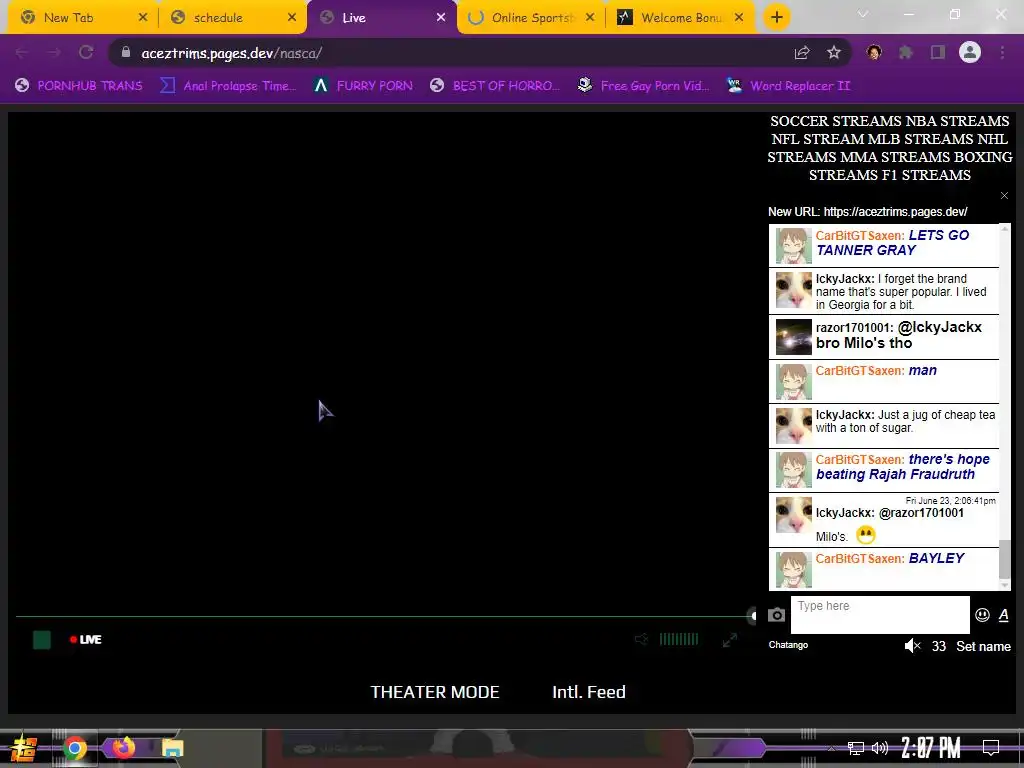The width and height of the screenshot is (1024, 768).
Task: Open the avatar extension icon
Action: tap(874, 53)
